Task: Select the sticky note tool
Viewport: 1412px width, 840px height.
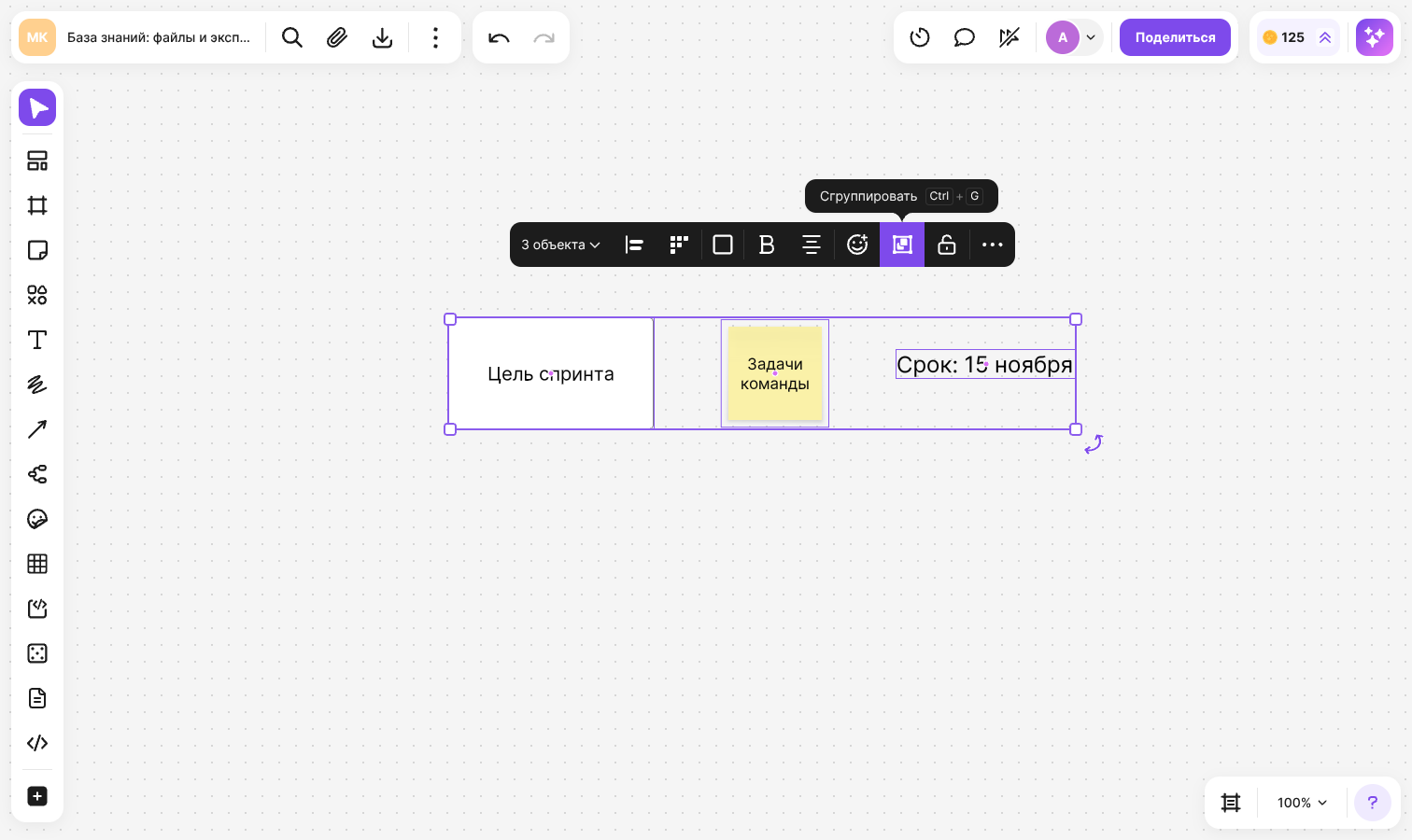Action: 37,250
